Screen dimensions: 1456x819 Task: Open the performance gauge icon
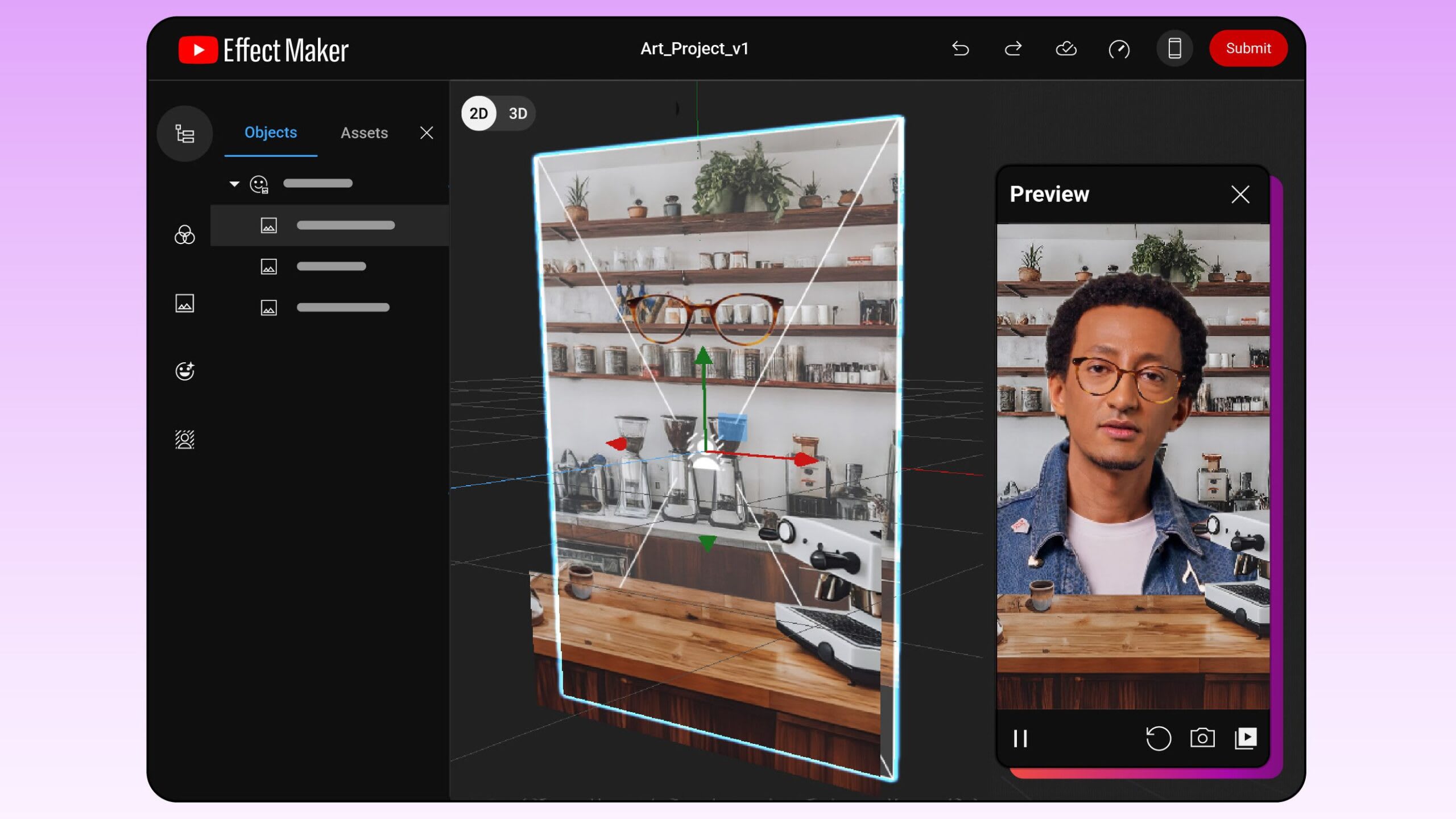1119,49
